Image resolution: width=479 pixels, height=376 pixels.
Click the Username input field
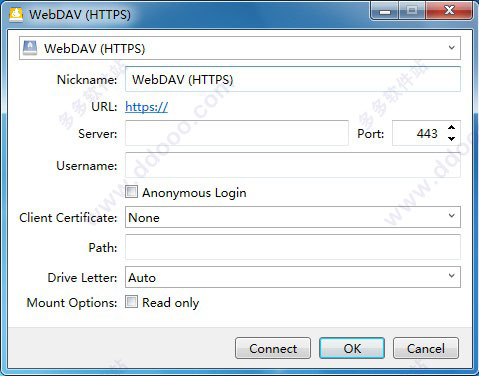point(293,165)
